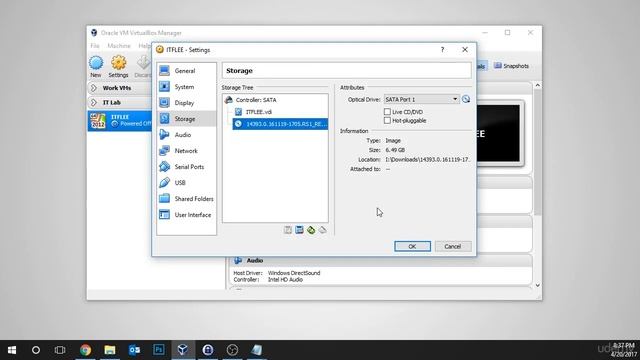Click Settings gear in VirtualBox Manager toolbar
640x360 pixels.
(x=118, y=67)
